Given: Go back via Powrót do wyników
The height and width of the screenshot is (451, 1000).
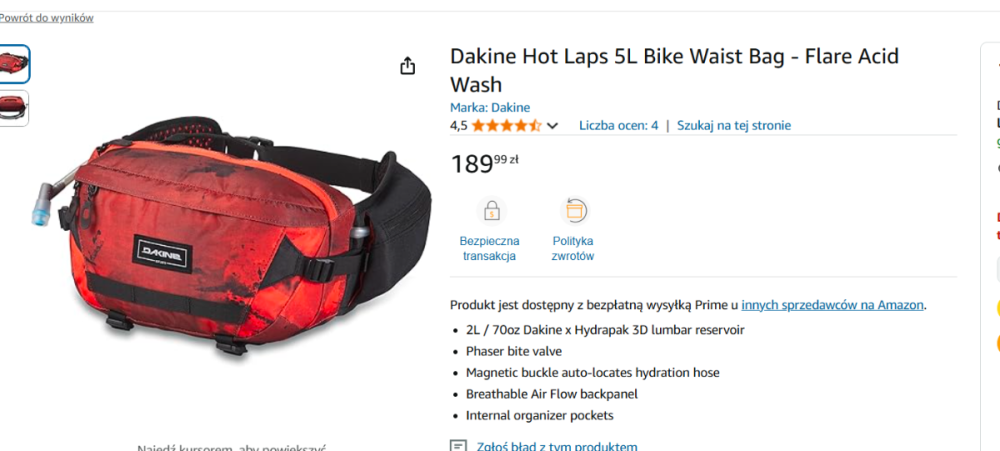Looking at the screenshot, I should (46, 18).
